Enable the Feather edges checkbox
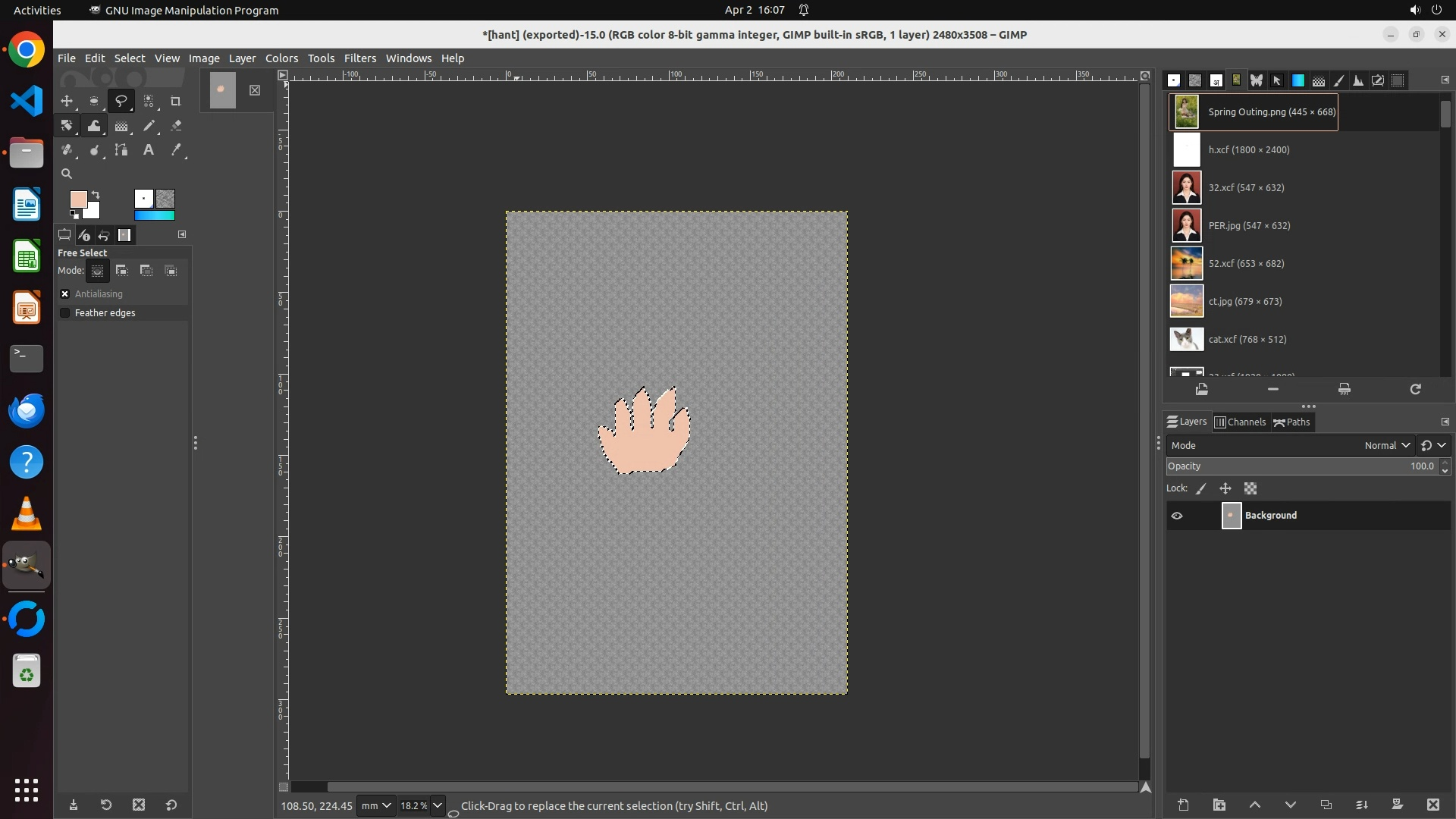Screen dimensions: 1456x819 click(x=65, y=313)
